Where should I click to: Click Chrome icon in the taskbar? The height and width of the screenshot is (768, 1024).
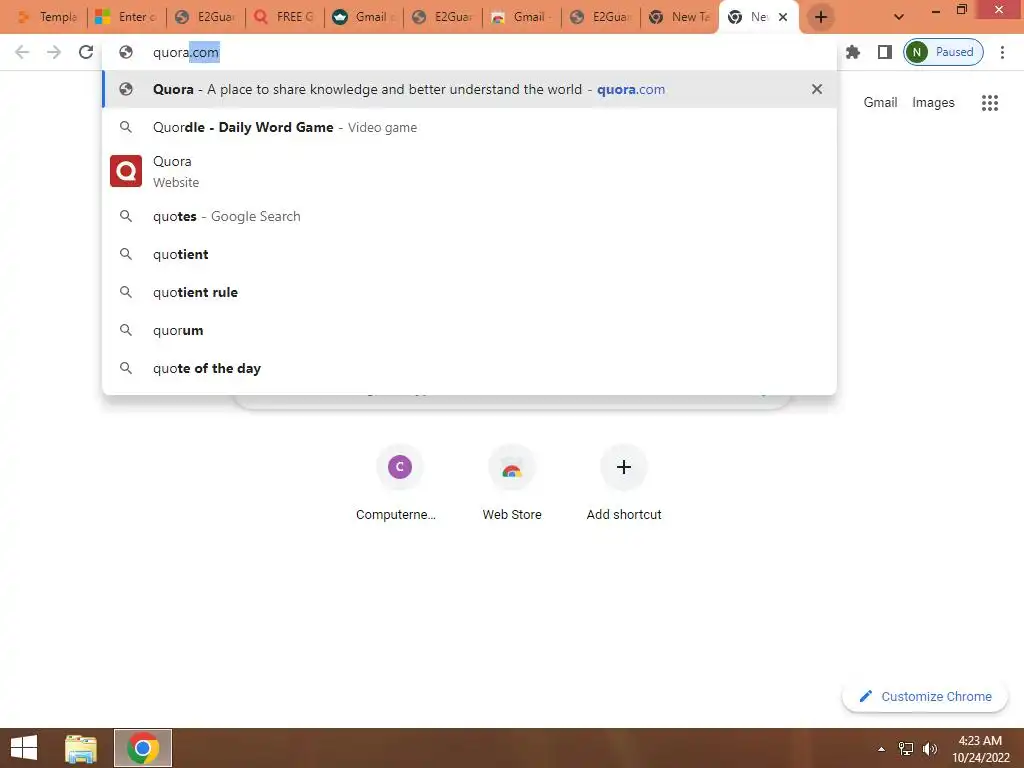[143, 748]
